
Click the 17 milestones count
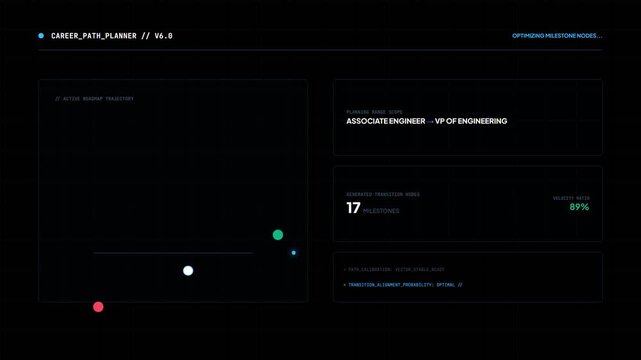(x=353, y=208)
